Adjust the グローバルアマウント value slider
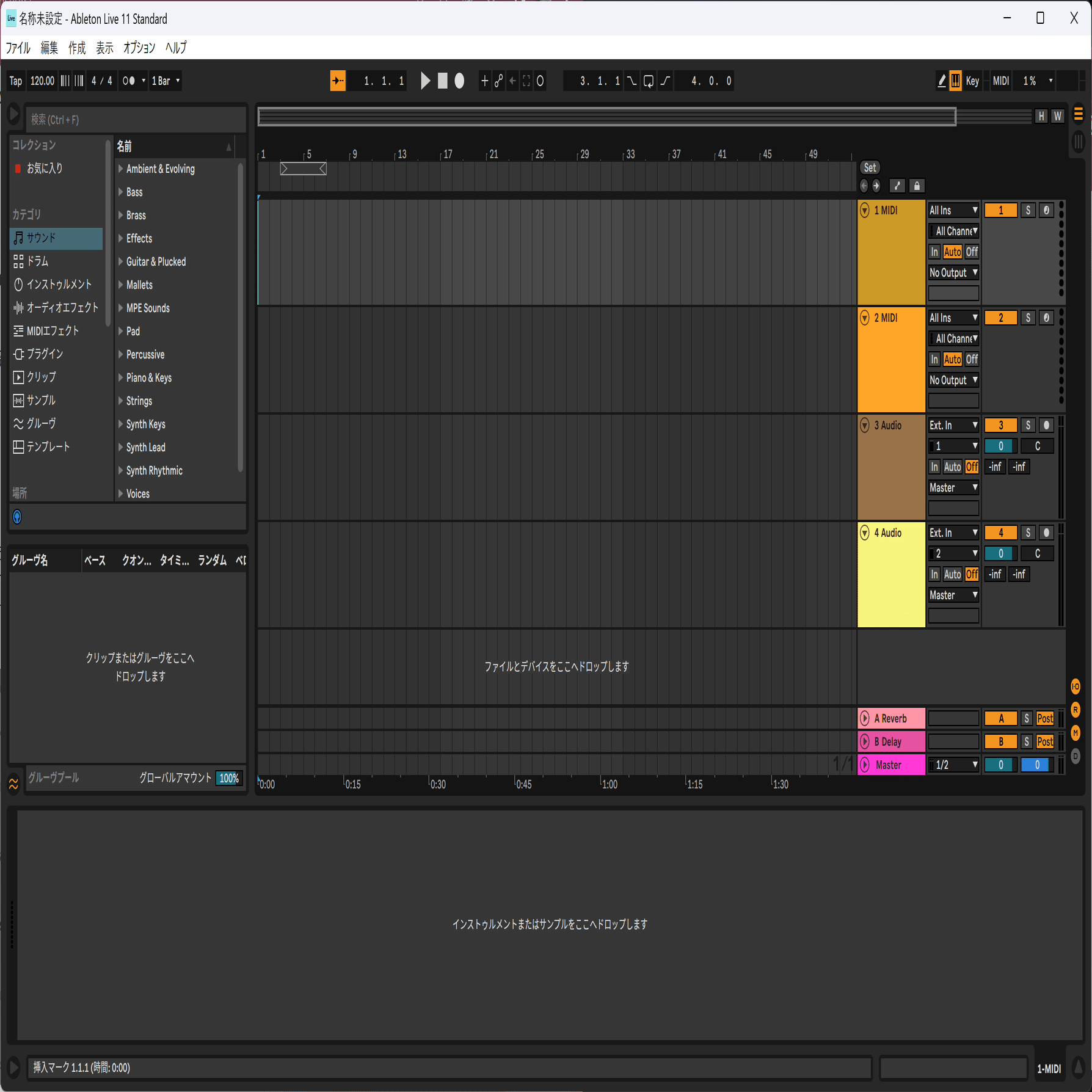Image resolution: width=1092 pixels, height=1092 pixels. coord(228,778)
